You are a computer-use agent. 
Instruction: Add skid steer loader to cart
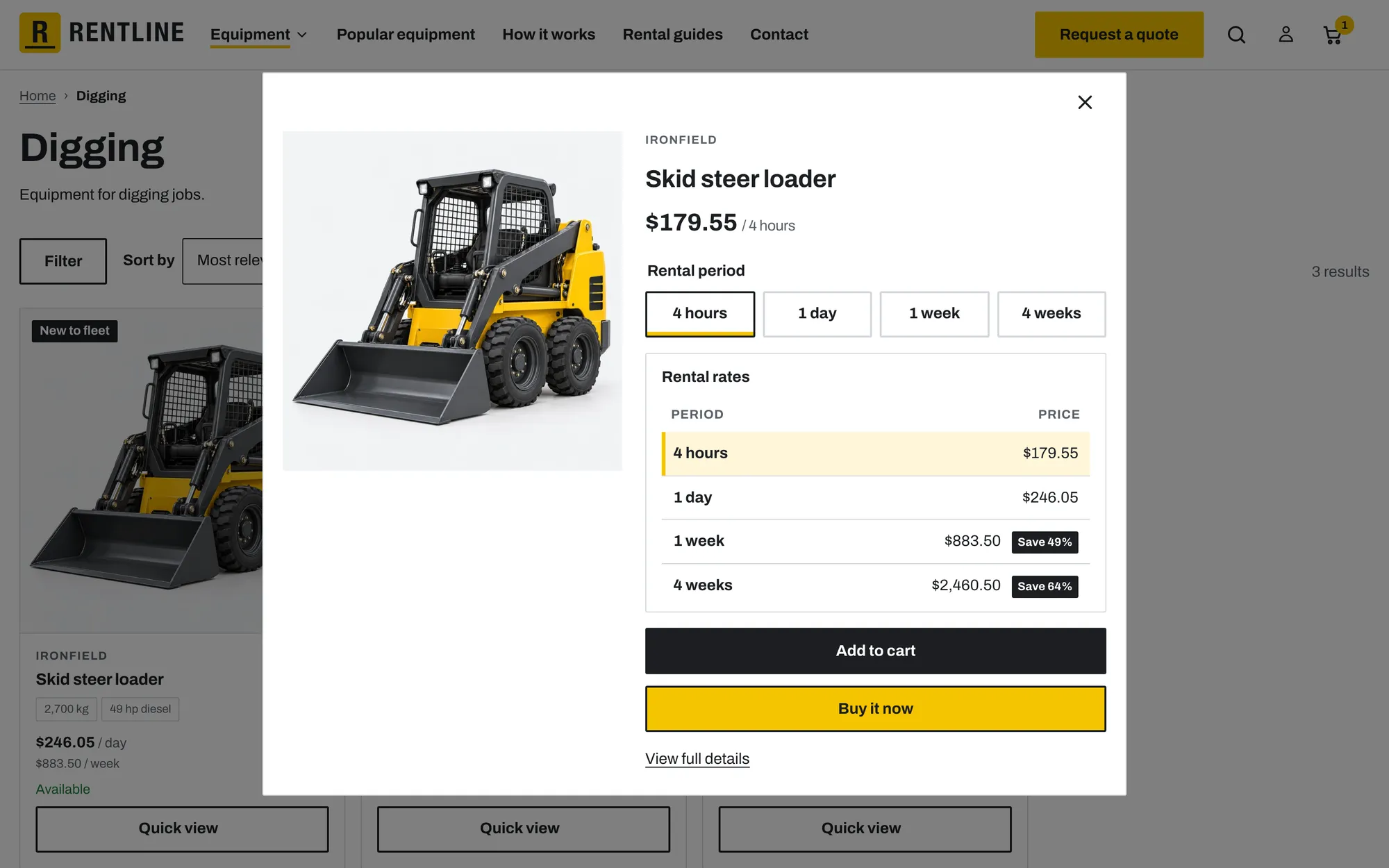click(875, 651)
